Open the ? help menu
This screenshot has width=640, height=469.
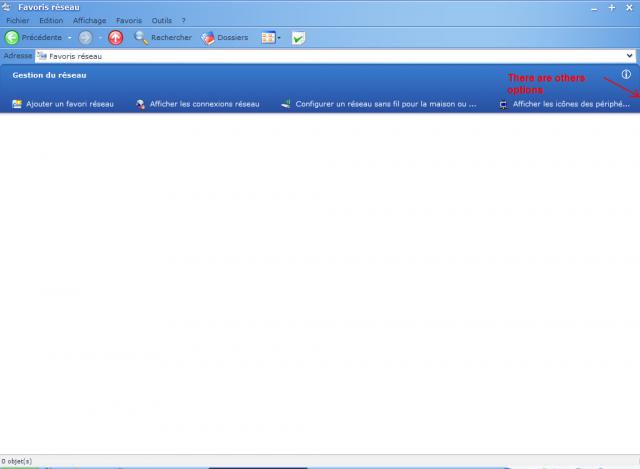[x=184, y=20]
